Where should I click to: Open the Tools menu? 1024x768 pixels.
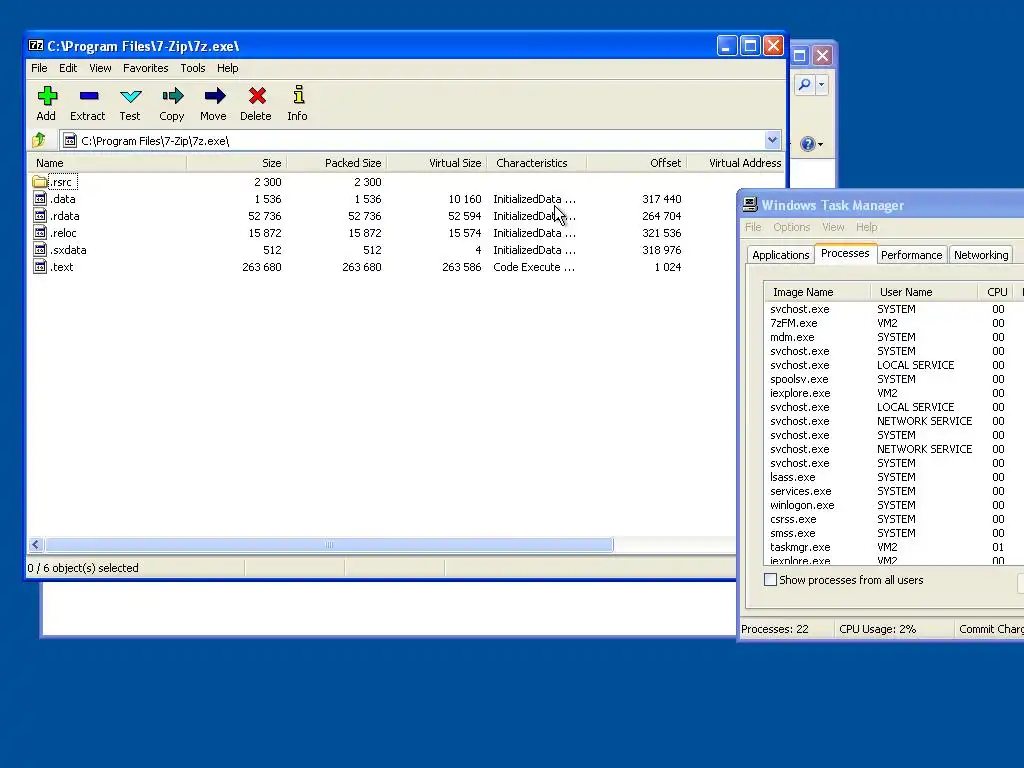(x=193, y=68)
